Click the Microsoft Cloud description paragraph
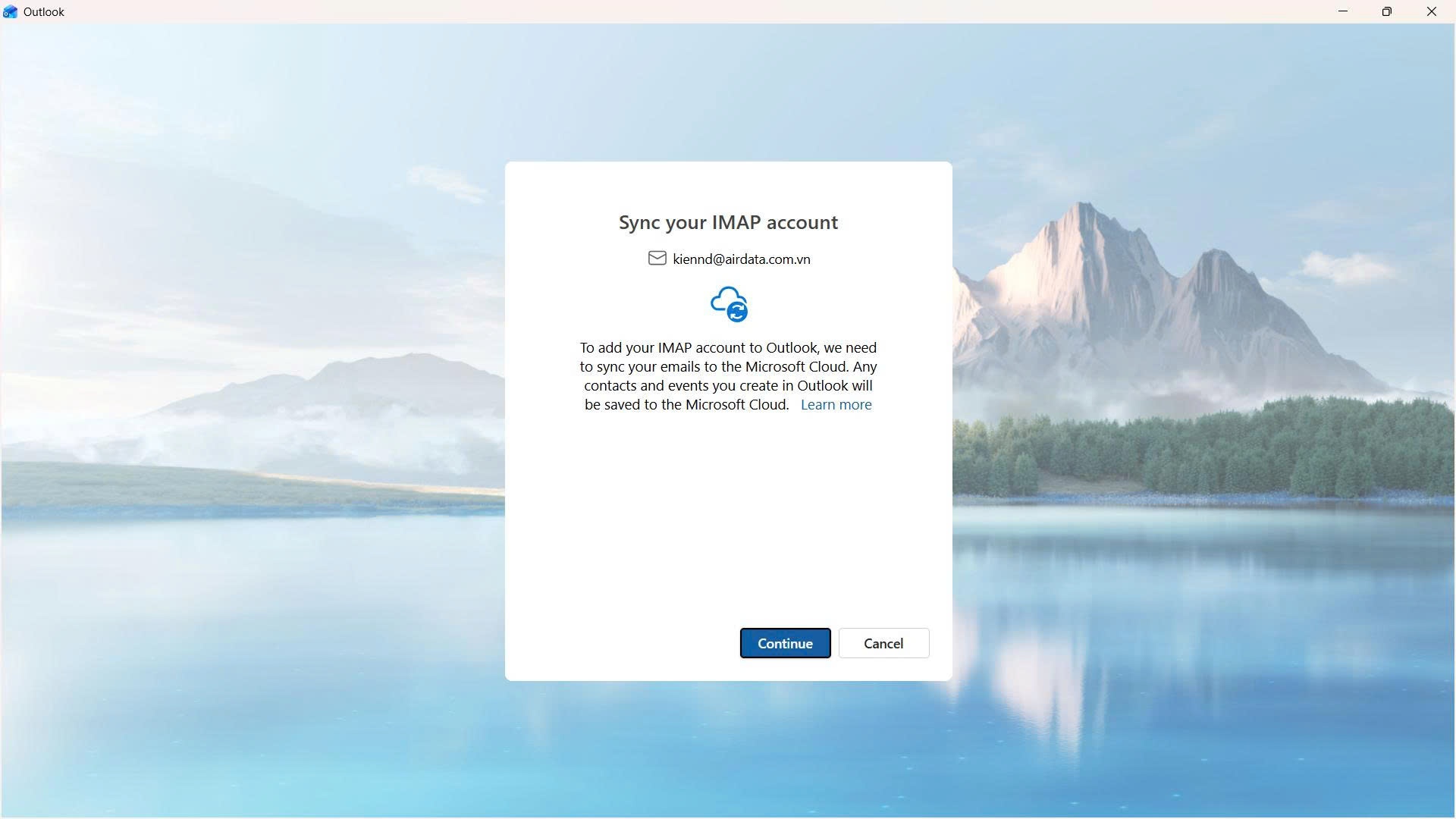Viewport: 1456px width, 819px height. tap(728, 376)
